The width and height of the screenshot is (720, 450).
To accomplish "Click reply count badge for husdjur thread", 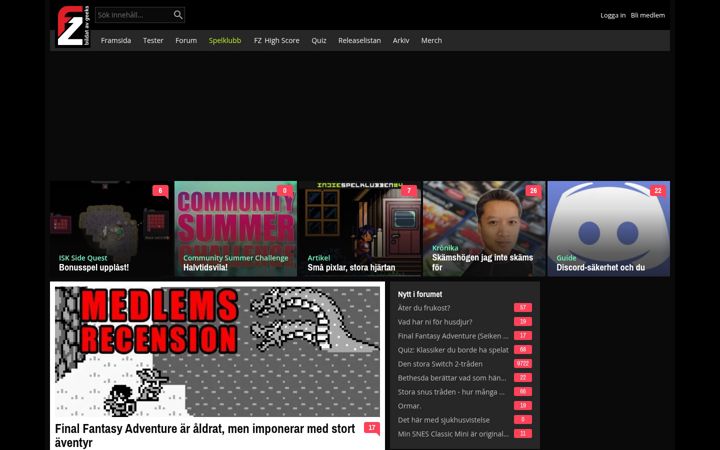I will (523, 322).
